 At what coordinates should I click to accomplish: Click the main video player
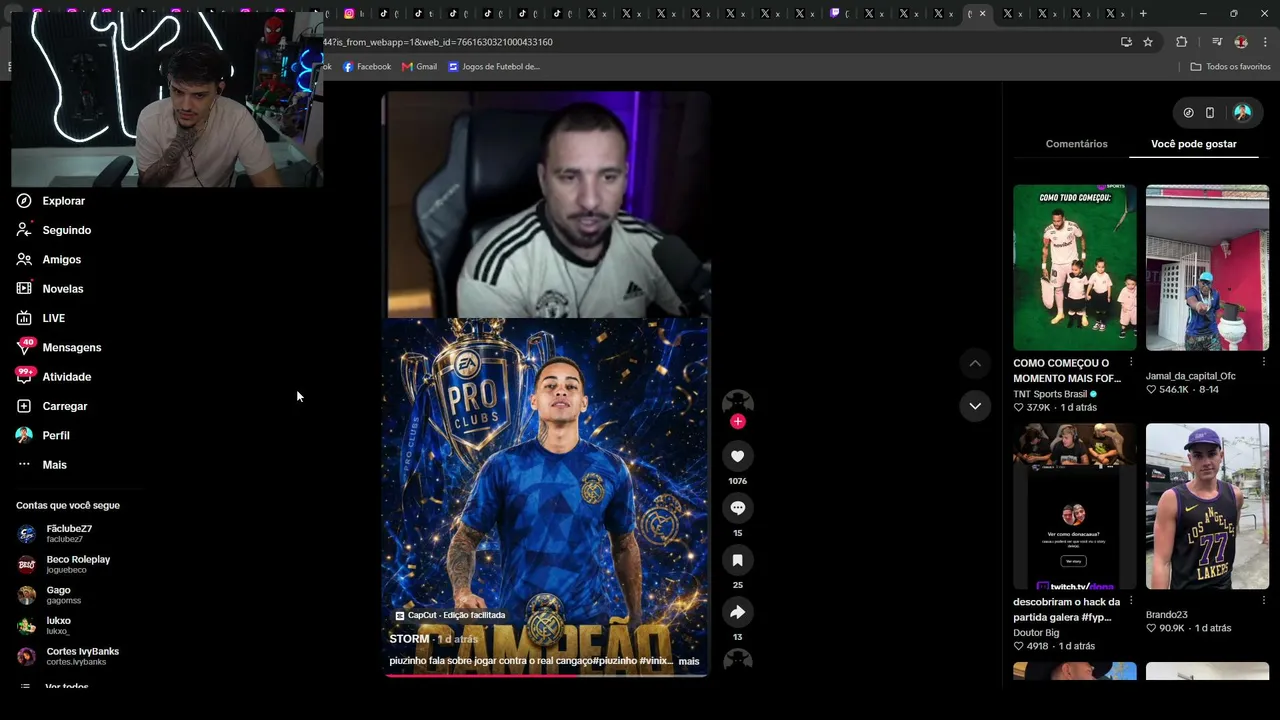coord(546,384)
